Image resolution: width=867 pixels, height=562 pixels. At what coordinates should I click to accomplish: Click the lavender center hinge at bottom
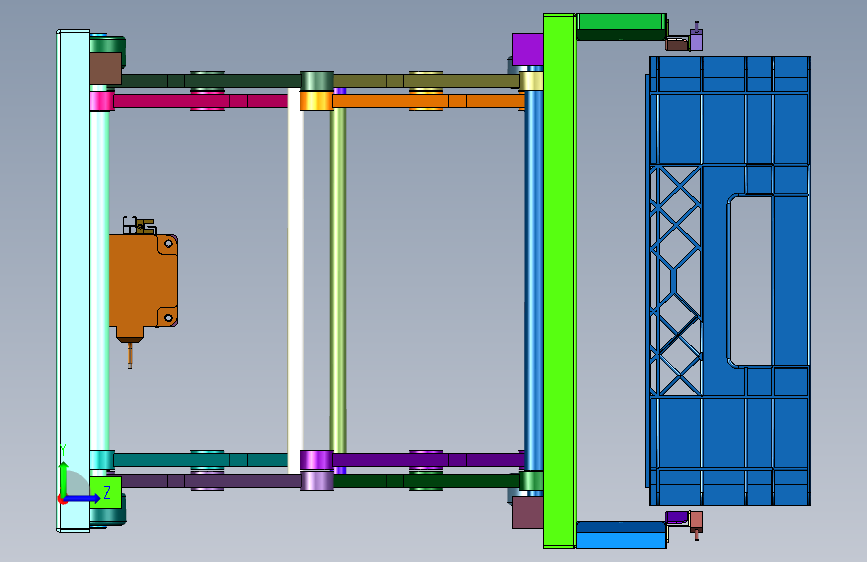(x=317, y=481)
